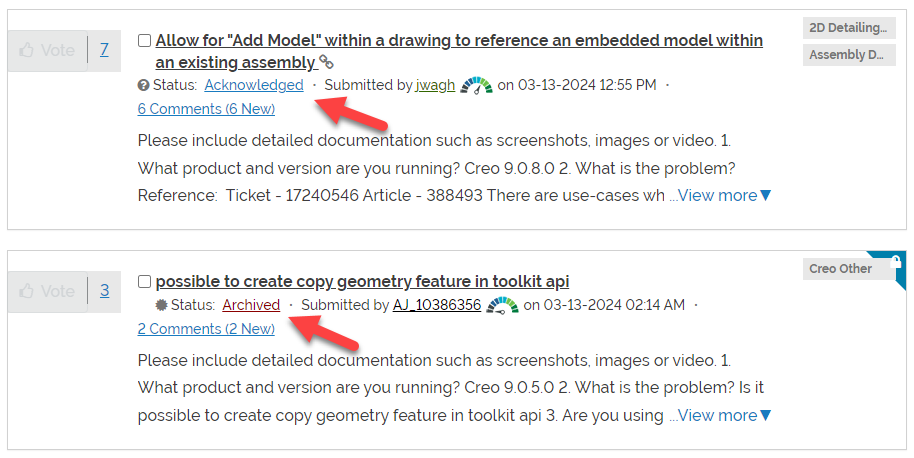Screen dimensions: 914x458
Task: Filter by the 2D Detailing label tag
Action: 849,27
